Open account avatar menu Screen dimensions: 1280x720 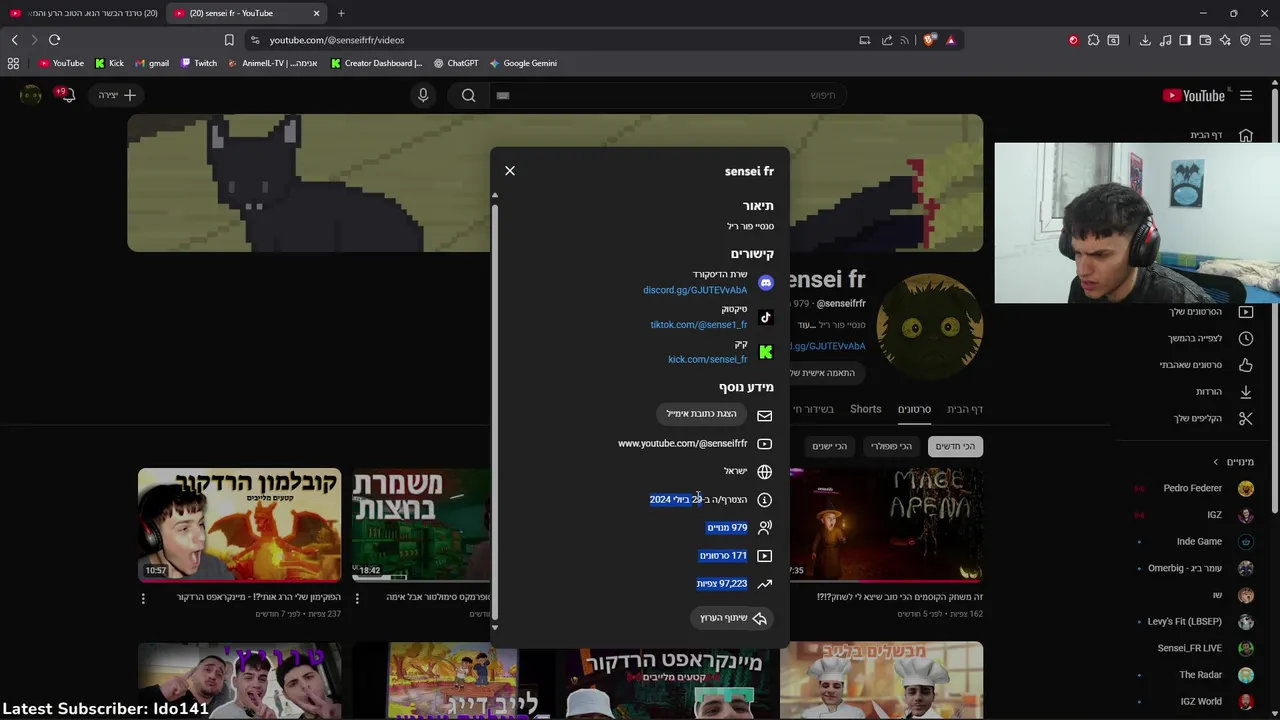[x=31, y=95]
